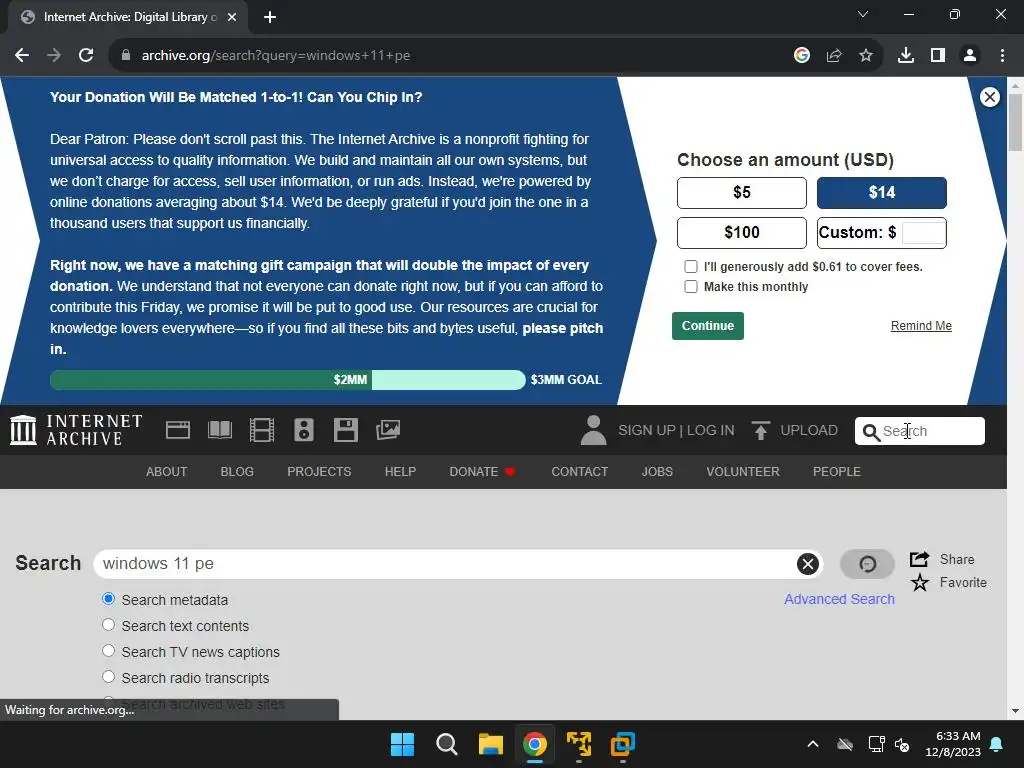Open File Explorer from the taskbar
The height and width of the screenshot is (768, 1024).
click(490, 744)
